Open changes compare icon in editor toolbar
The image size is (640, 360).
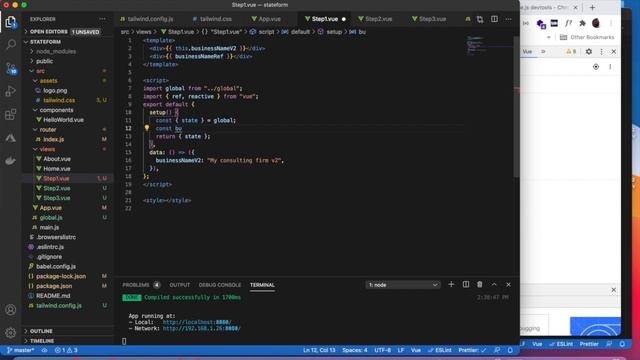(x=480, y=19)
